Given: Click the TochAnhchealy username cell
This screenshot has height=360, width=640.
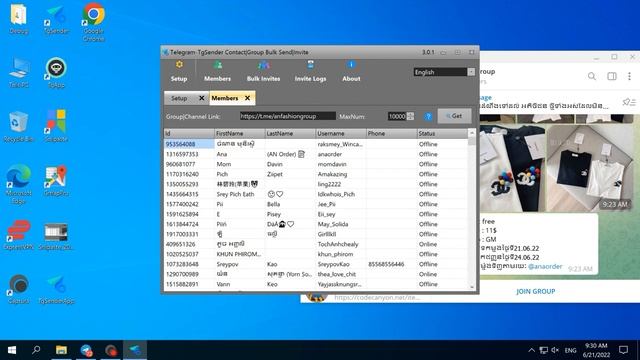Looking at the screenshot, I should click(x=341, y=244).
